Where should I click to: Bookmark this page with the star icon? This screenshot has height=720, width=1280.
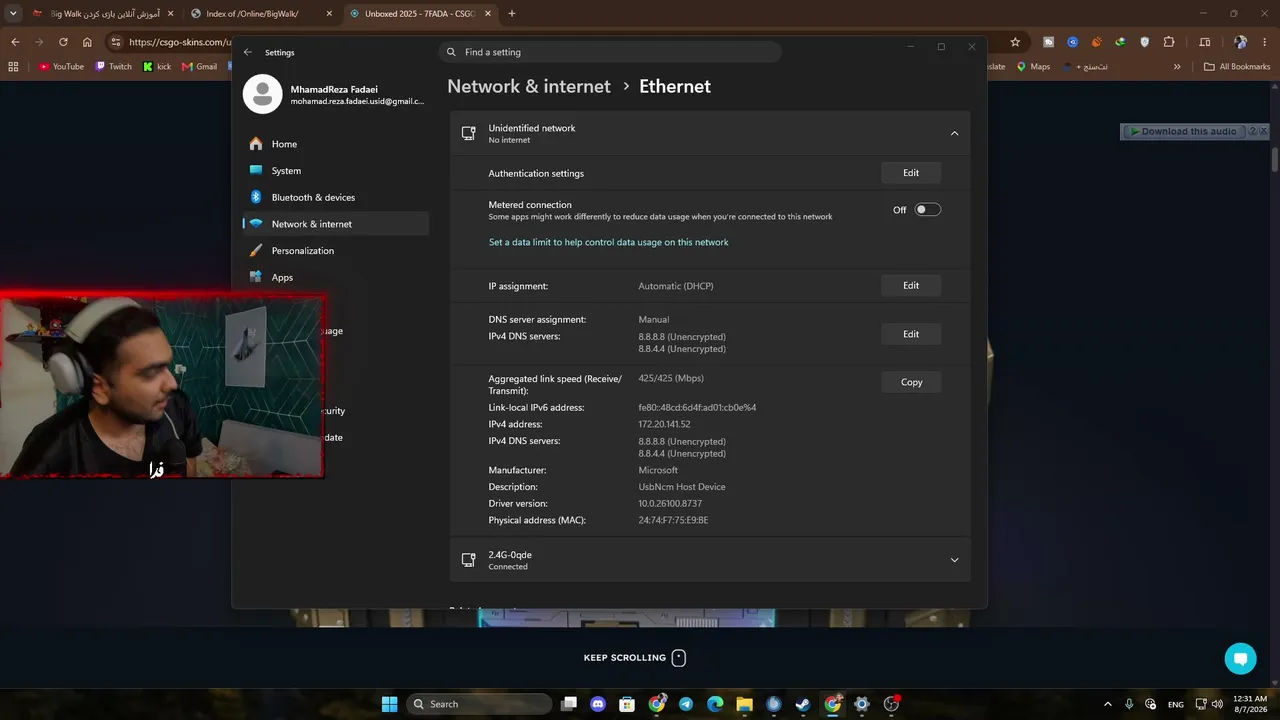tap(1015, 42)
